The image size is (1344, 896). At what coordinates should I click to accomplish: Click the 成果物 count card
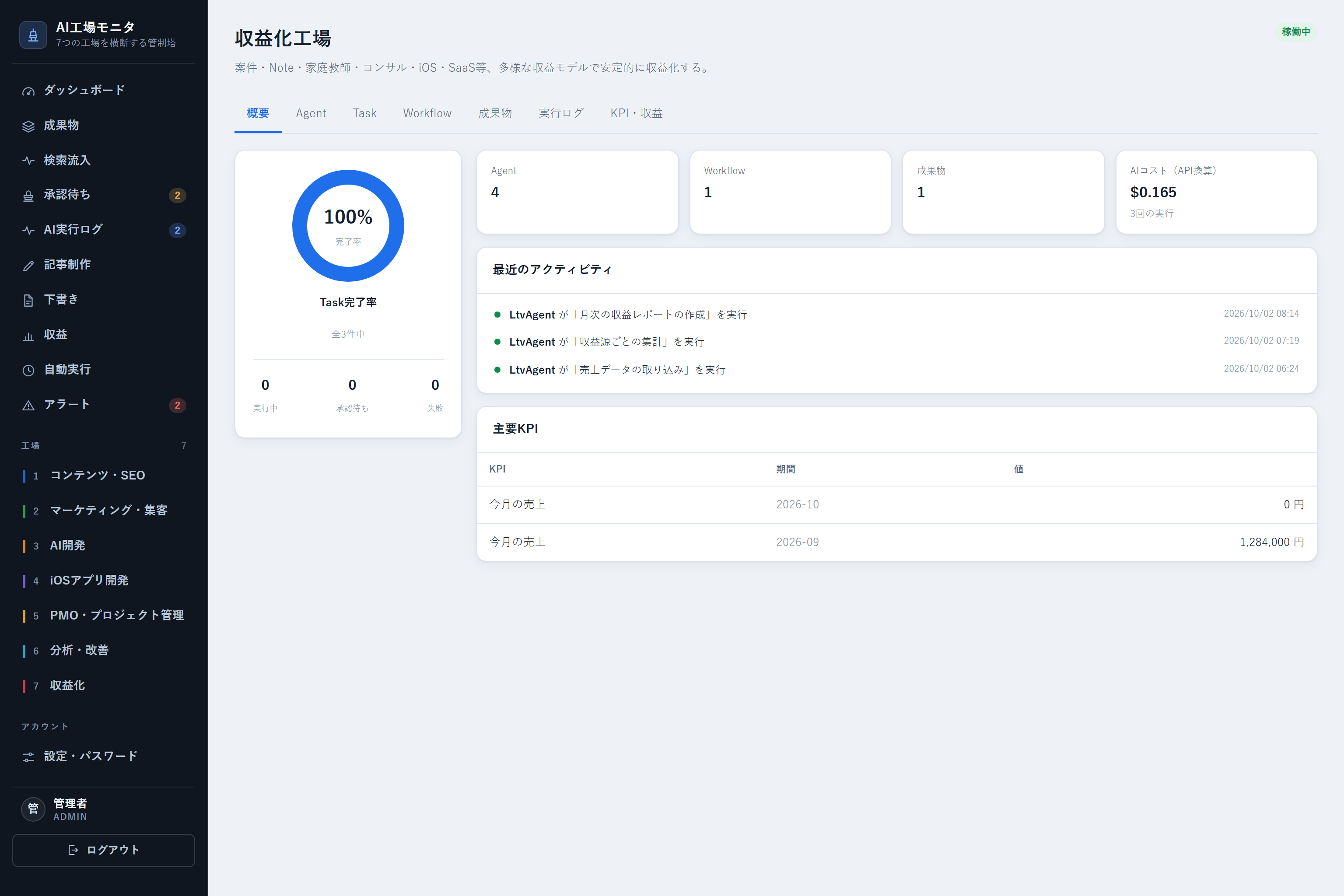coord(1004,192)
